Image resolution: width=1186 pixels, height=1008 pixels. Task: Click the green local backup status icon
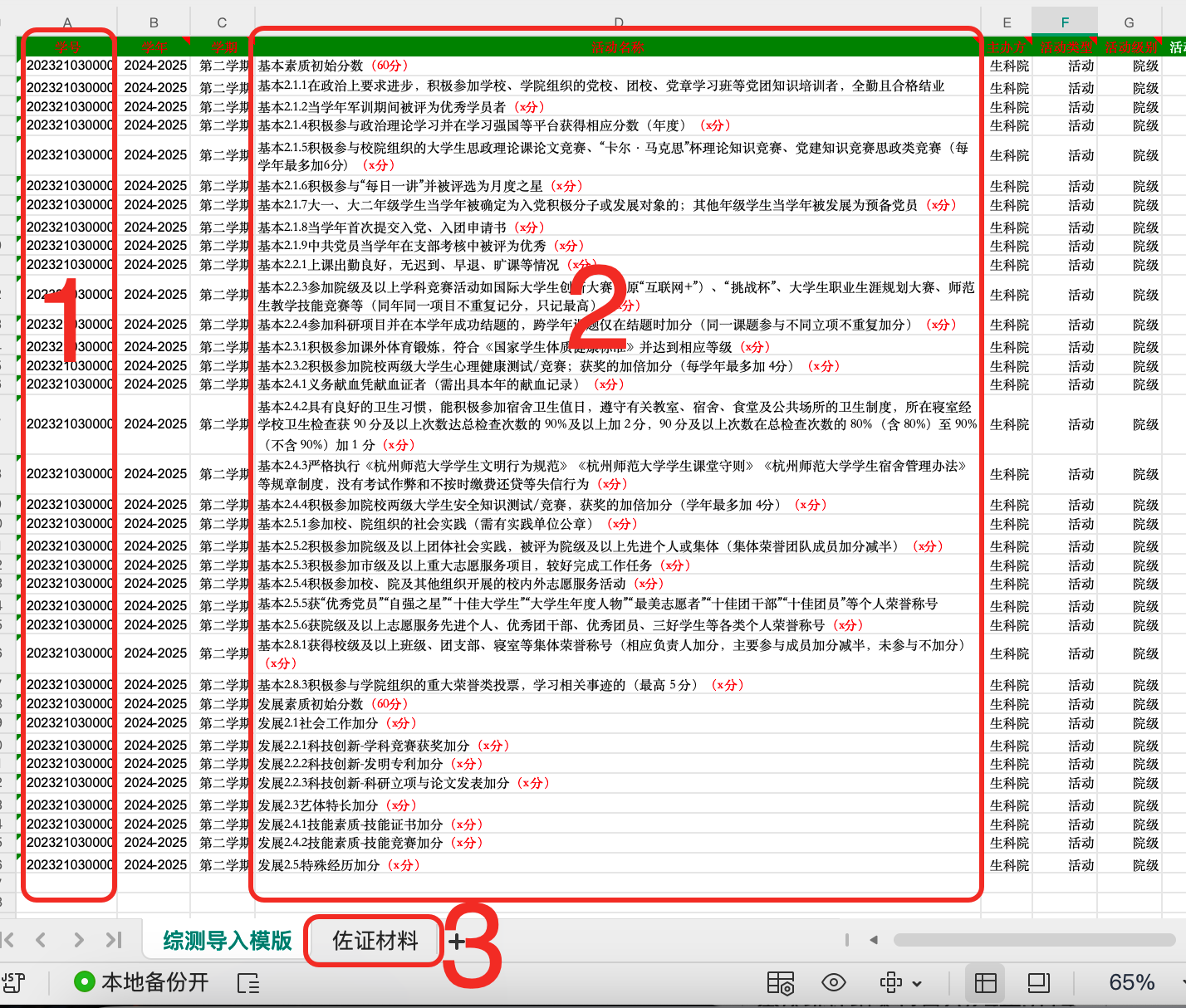[x=84, y=982]
